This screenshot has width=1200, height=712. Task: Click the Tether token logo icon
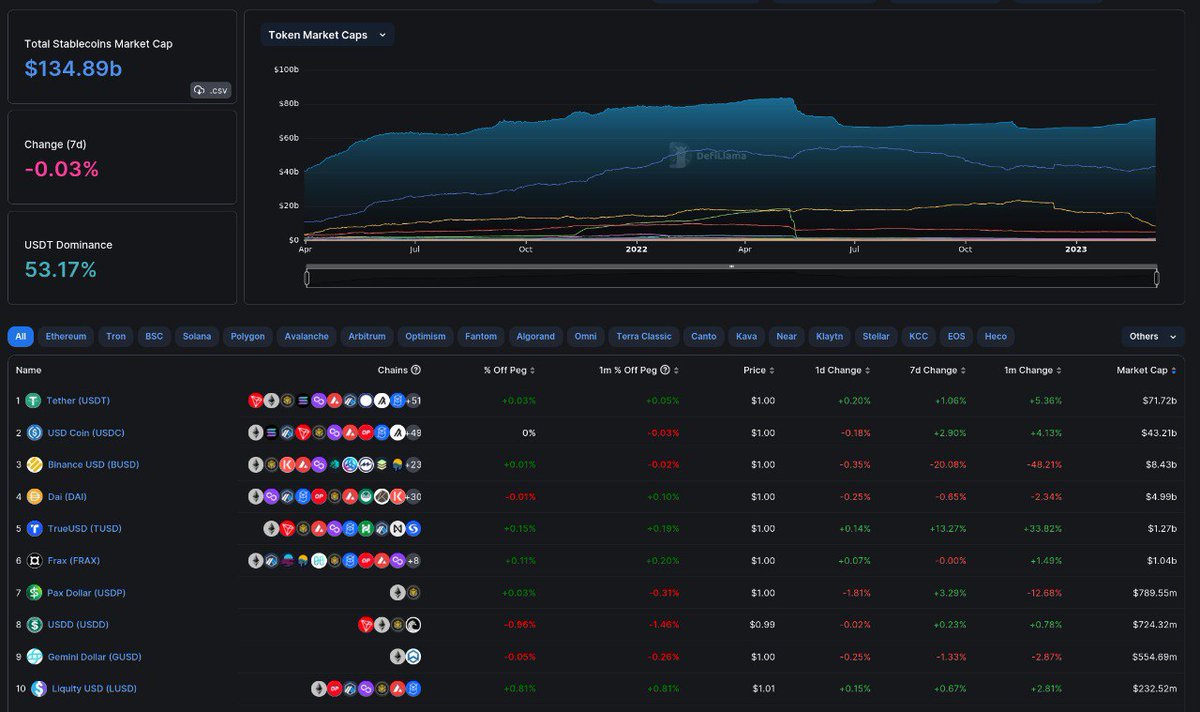(x=33, y=401)
